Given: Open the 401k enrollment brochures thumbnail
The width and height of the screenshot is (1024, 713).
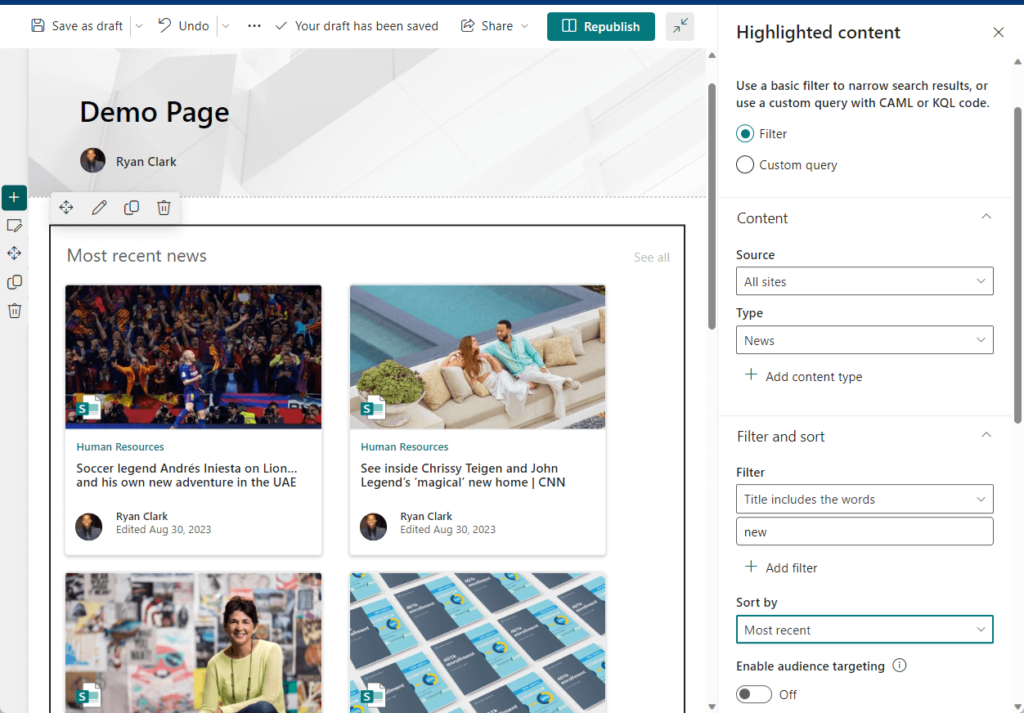Looking at the screenshot, I should (477, 643).
